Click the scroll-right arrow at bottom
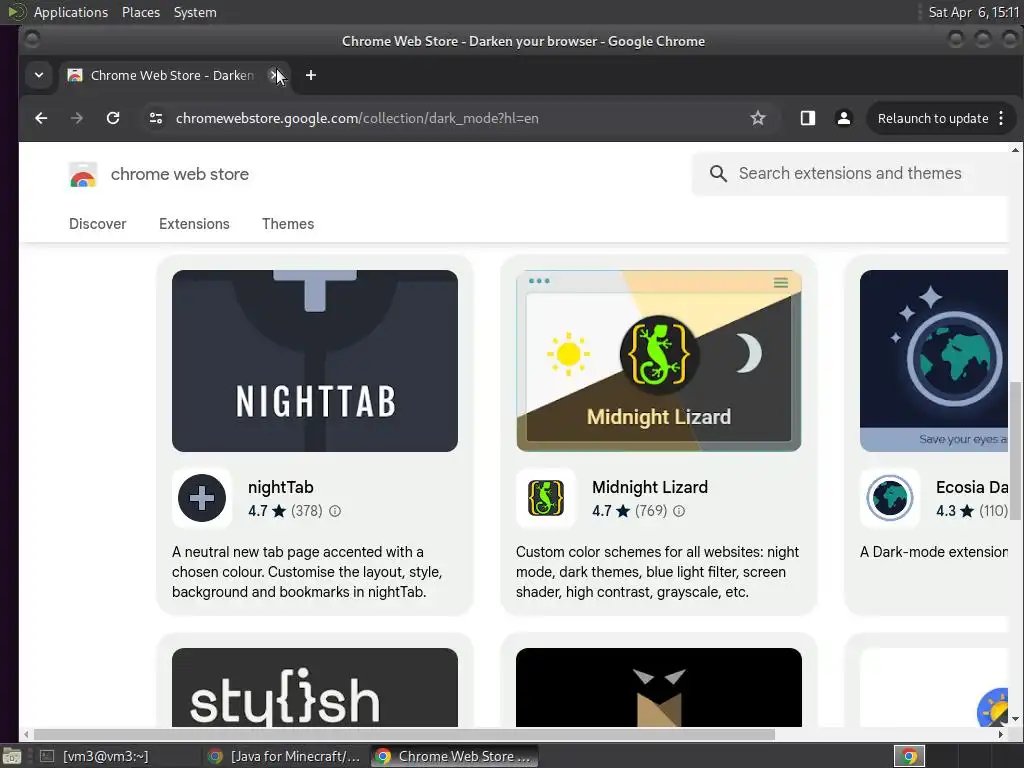 [1000, 735]
